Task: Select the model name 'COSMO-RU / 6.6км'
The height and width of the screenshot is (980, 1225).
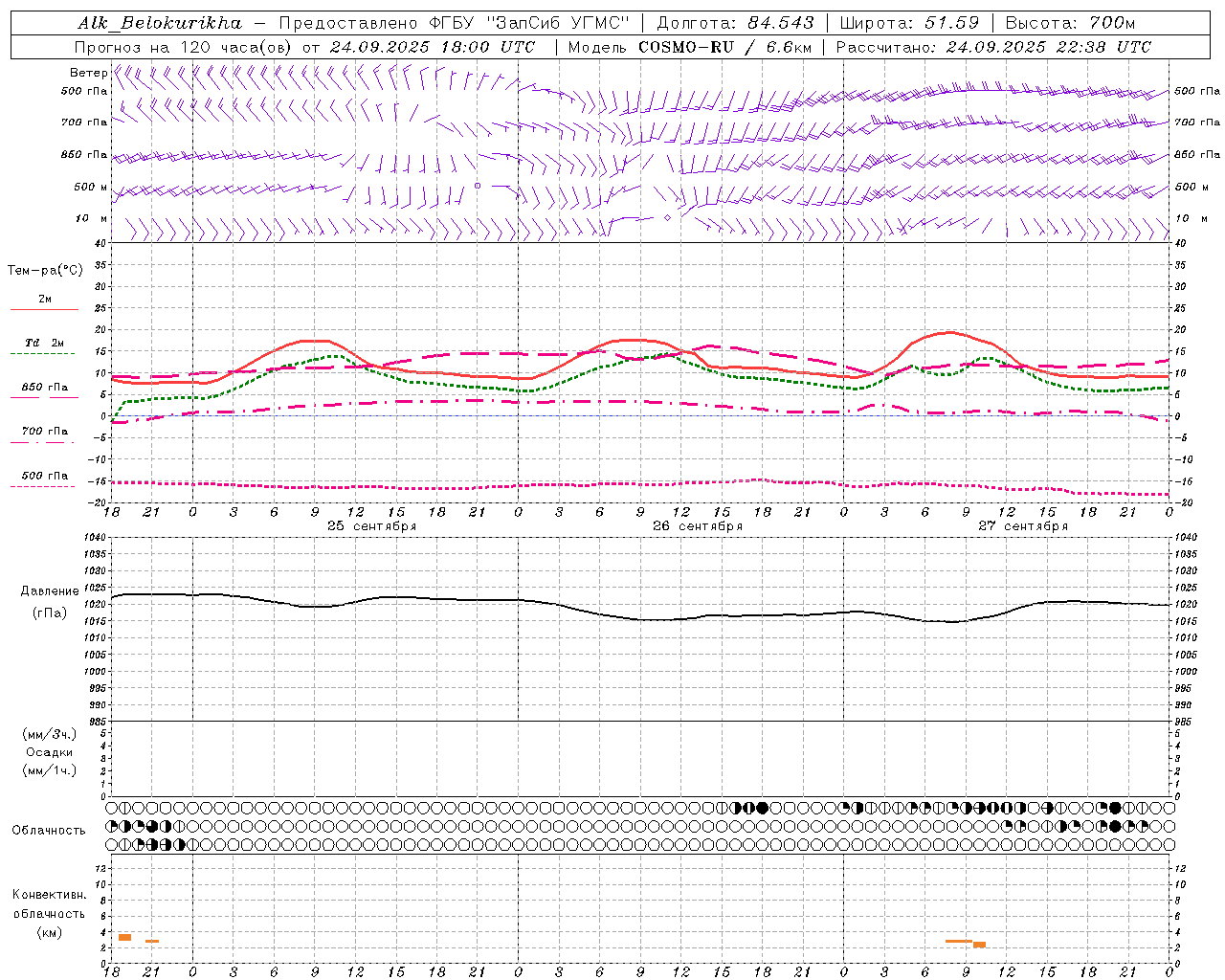Action: pyautogui.click(x=725, y=47)
